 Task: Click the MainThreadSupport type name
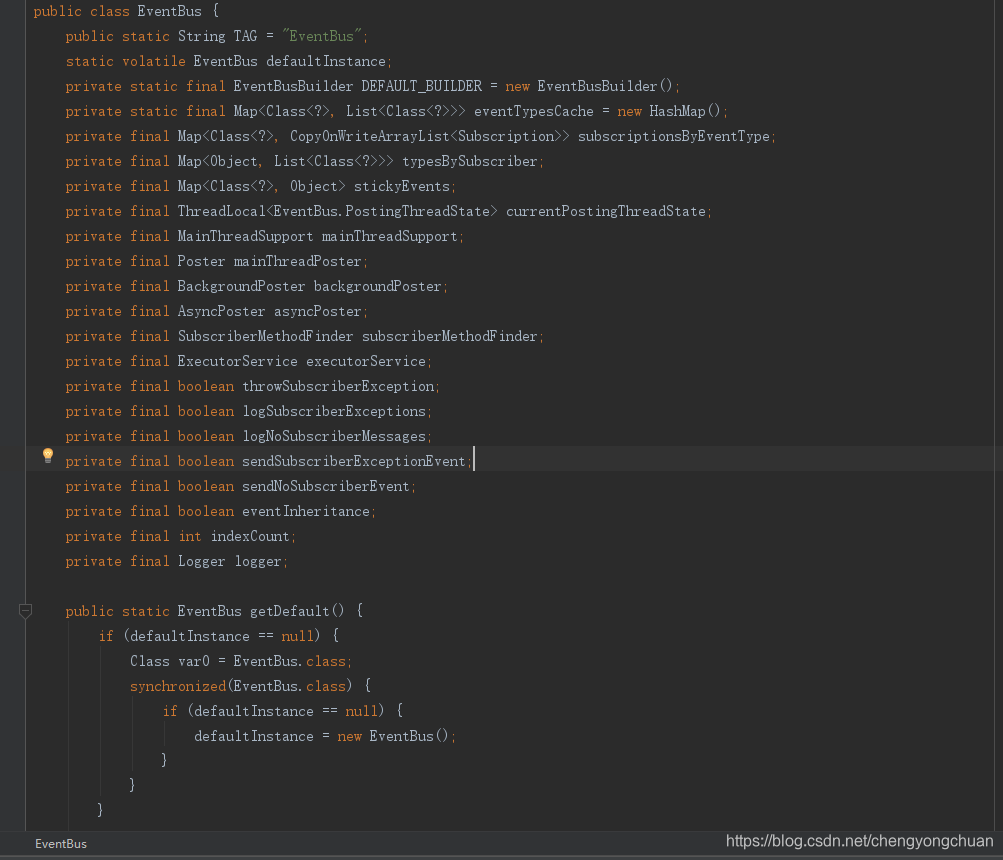246,235
